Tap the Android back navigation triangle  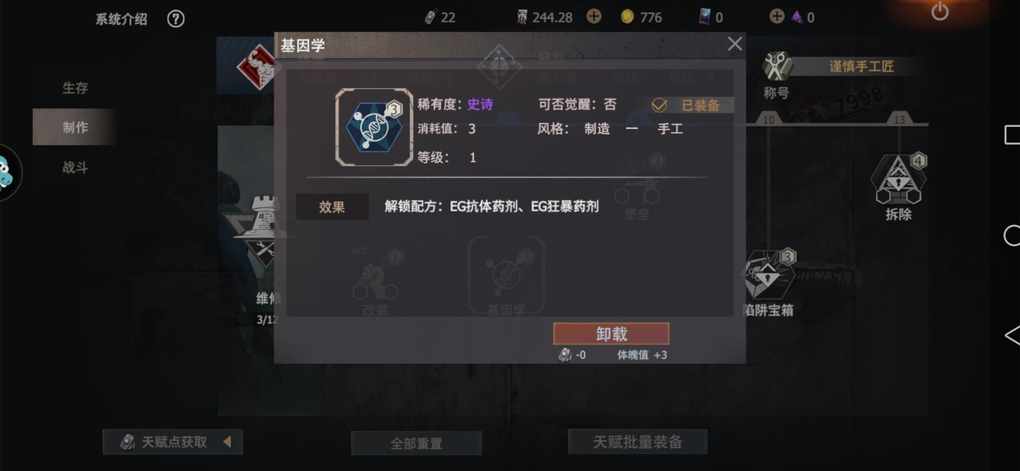[x=1012, y=336]
